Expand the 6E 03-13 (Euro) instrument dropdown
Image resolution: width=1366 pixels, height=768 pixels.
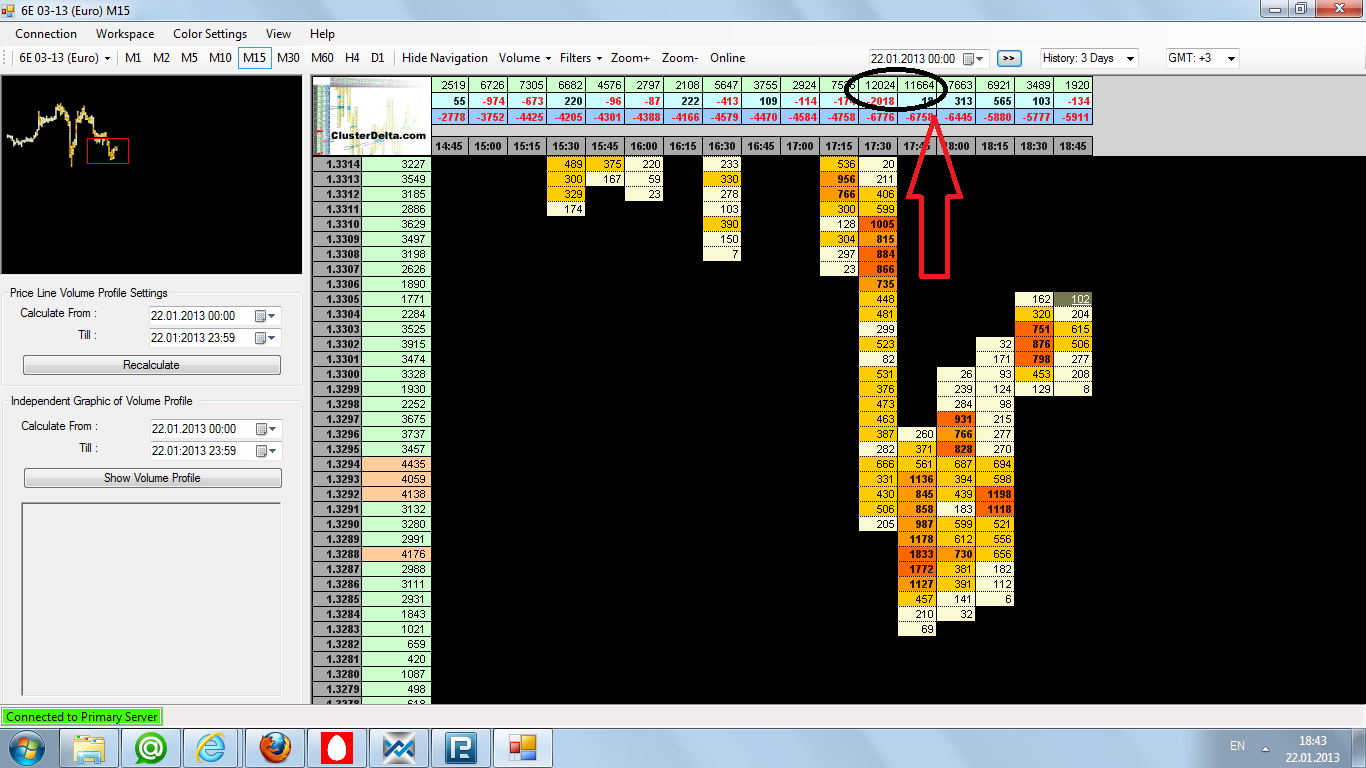pos(65,58)
